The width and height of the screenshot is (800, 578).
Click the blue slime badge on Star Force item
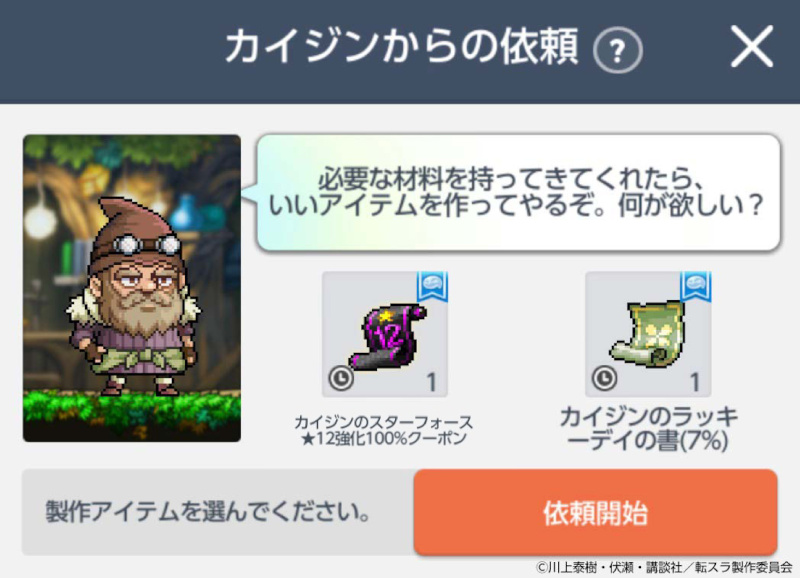click(x=432, y=287)
